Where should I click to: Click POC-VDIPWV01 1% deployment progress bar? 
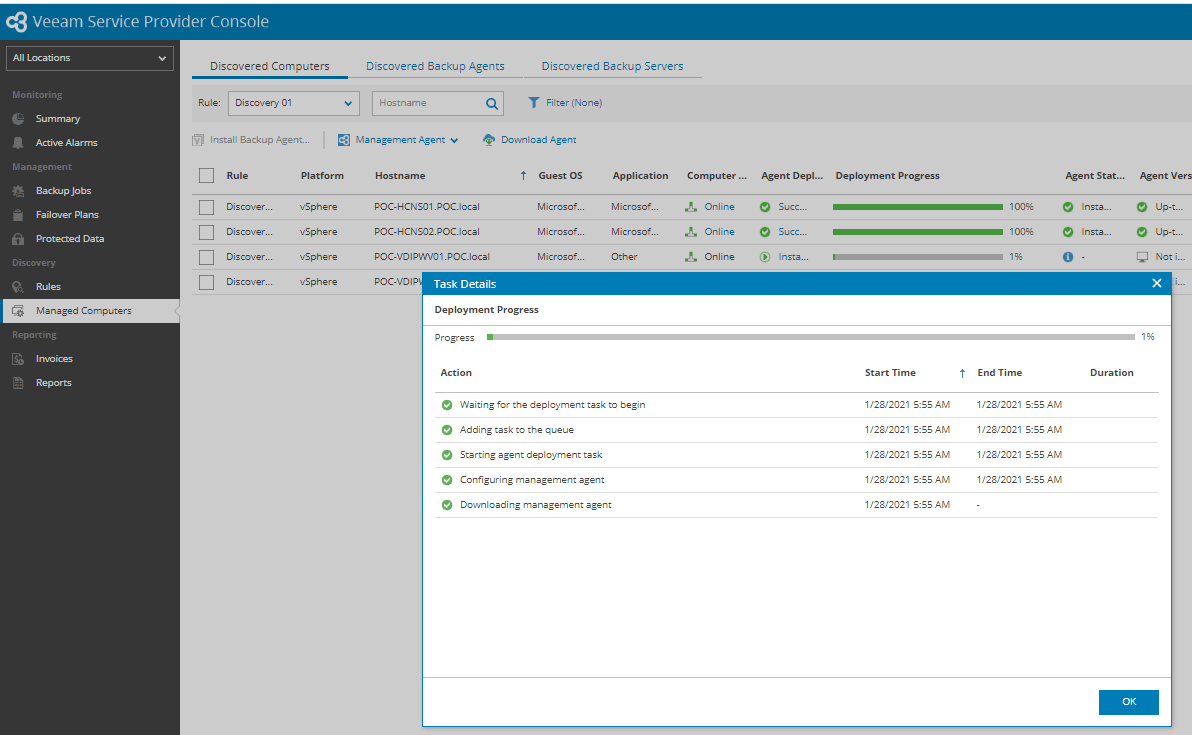[x=918, y=257]
